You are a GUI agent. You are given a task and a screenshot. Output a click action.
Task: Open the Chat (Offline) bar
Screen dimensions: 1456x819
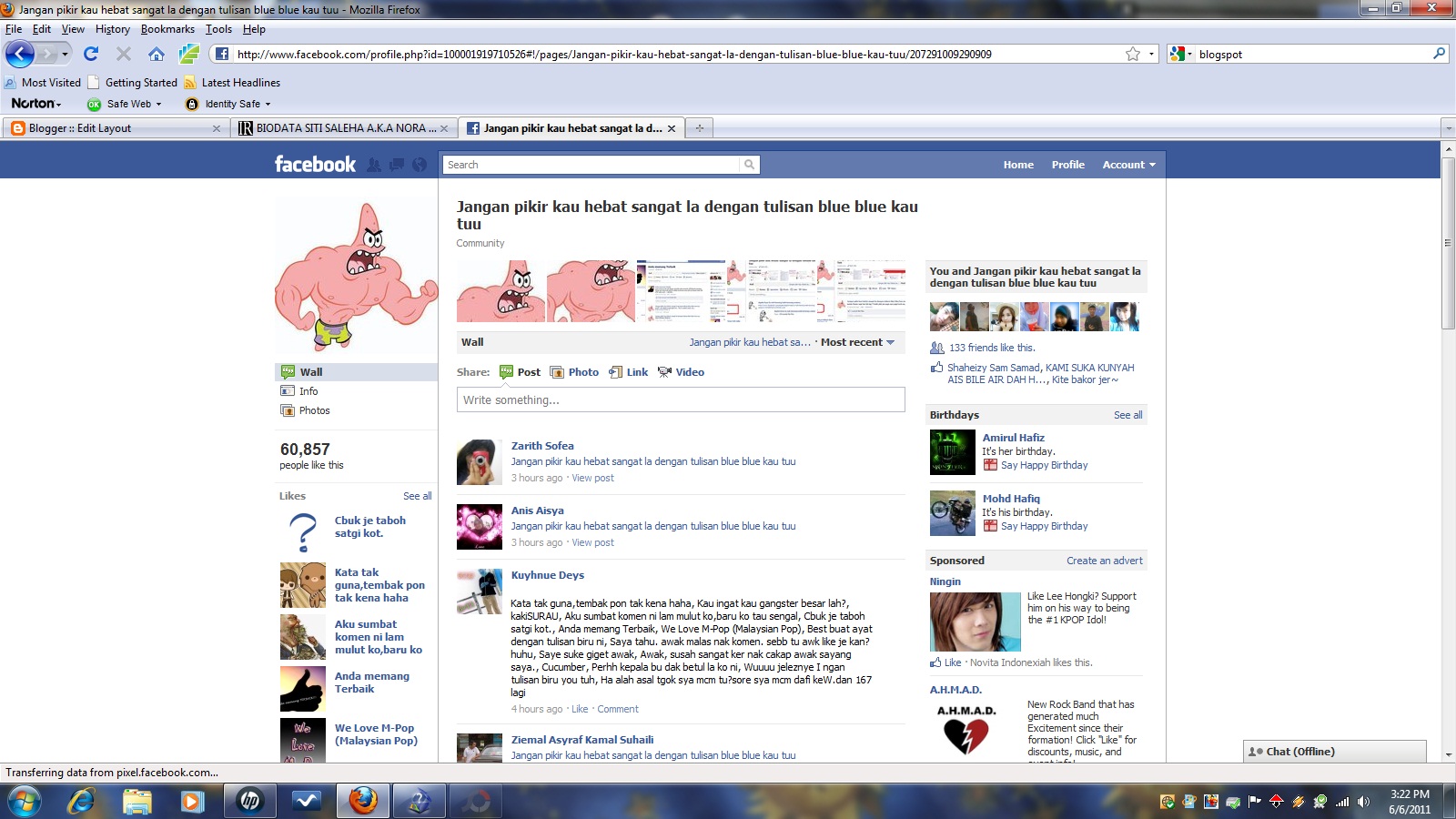1334,752
